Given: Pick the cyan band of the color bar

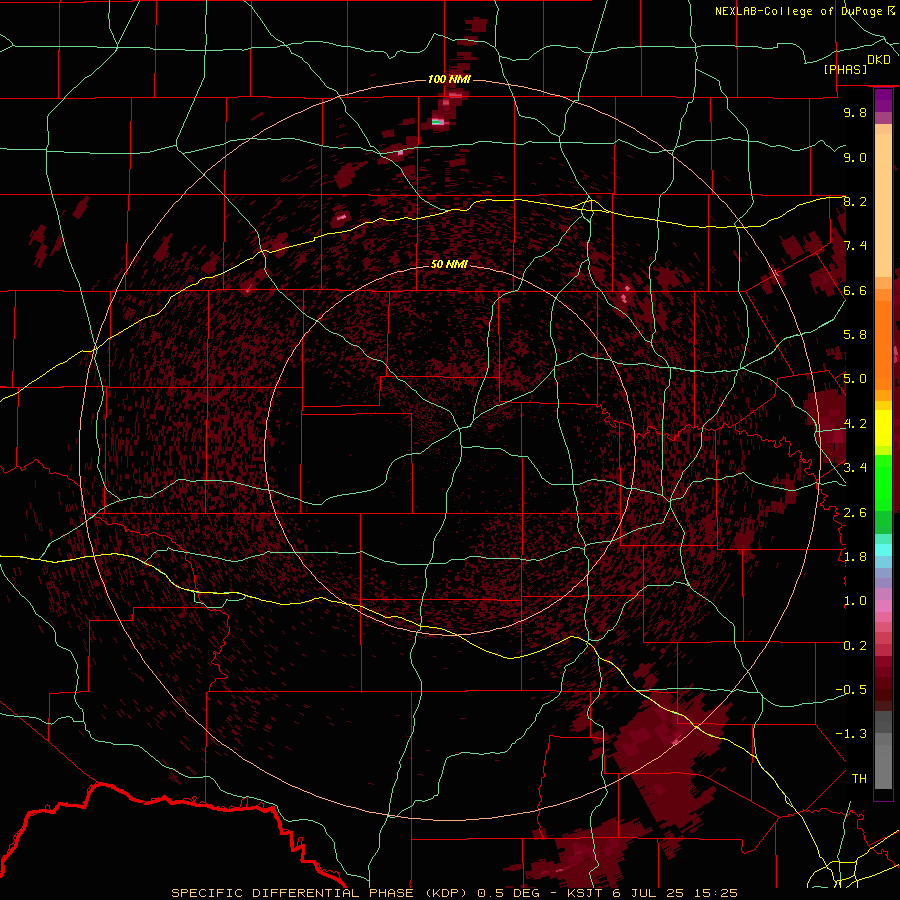Looking at the screenshot, I should click(883, 550).
